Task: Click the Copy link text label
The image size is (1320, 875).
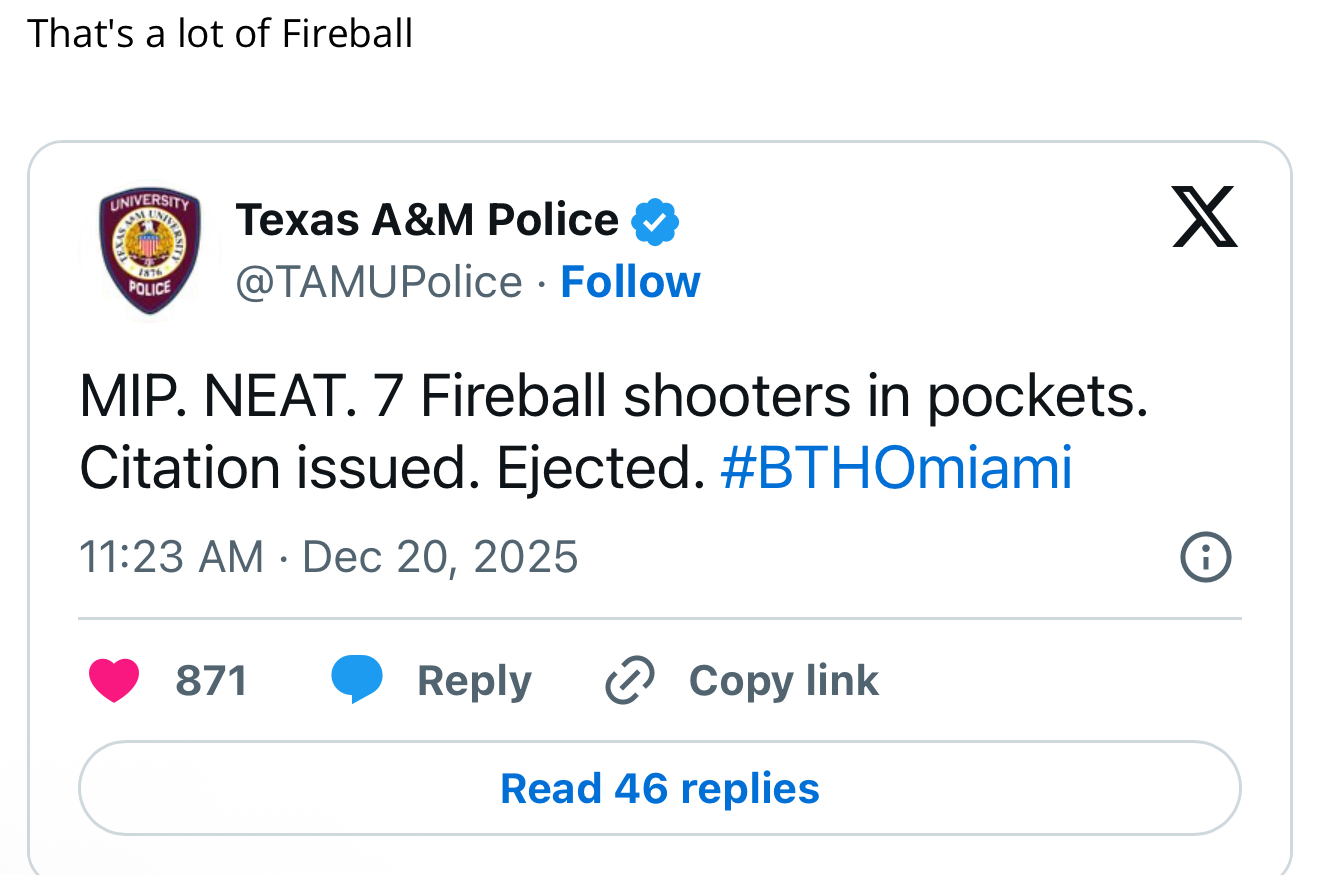Action: pyautogui.click(x=784, y=681)
